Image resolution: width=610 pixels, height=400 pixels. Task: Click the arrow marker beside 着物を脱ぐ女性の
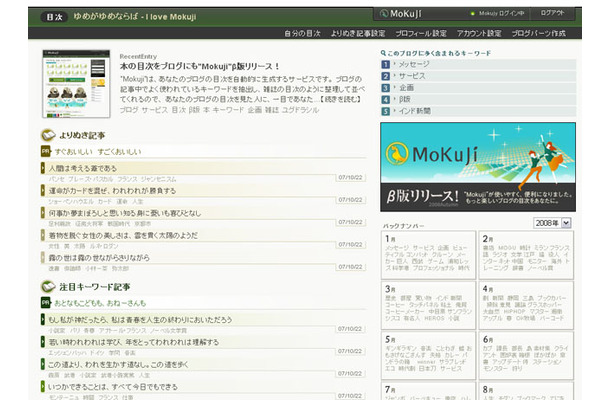(x=42, y=235)
